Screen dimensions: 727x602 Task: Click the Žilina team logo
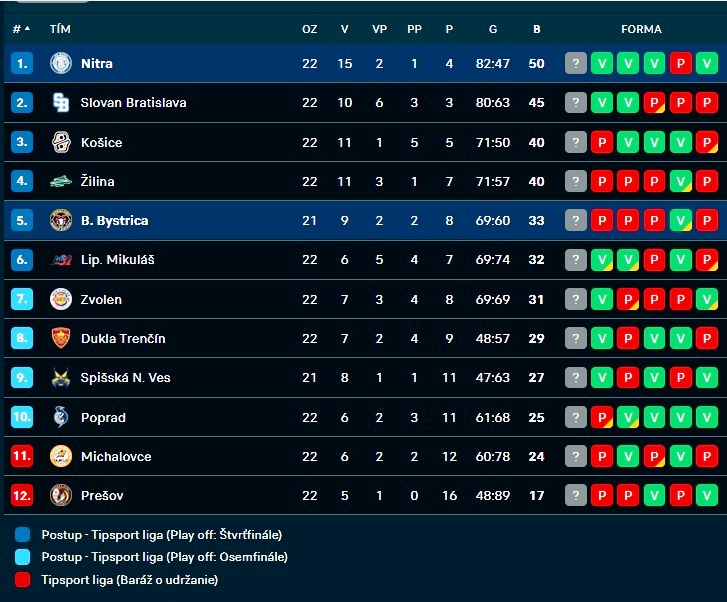tap(61, 181)
